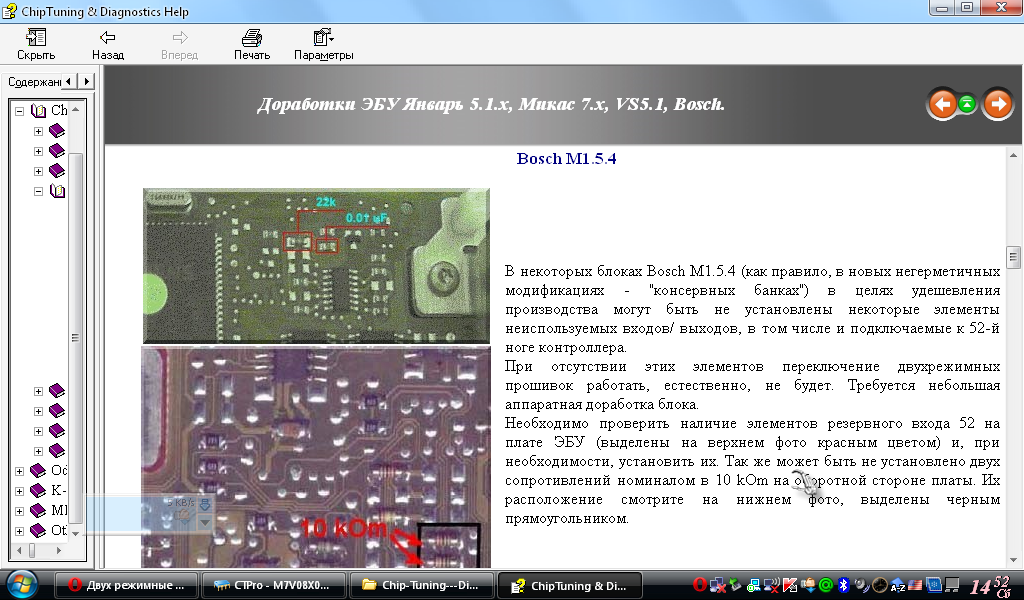Click the Скрыть toolbar button
Screen dimensions: 1024x600
tap(35, 44)
